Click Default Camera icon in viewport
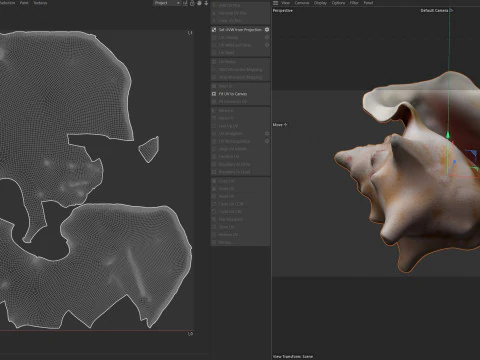Viewport: 480px width, 360px height. pos(451,10)
